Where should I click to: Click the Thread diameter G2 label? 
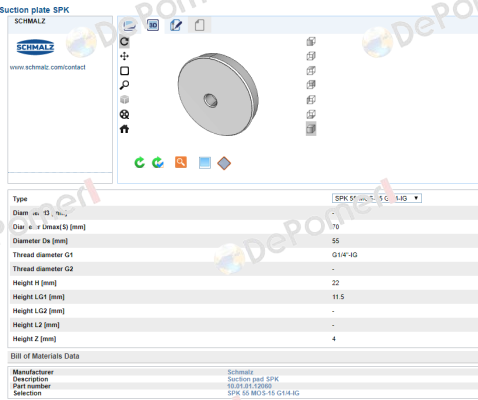[43, 269]
